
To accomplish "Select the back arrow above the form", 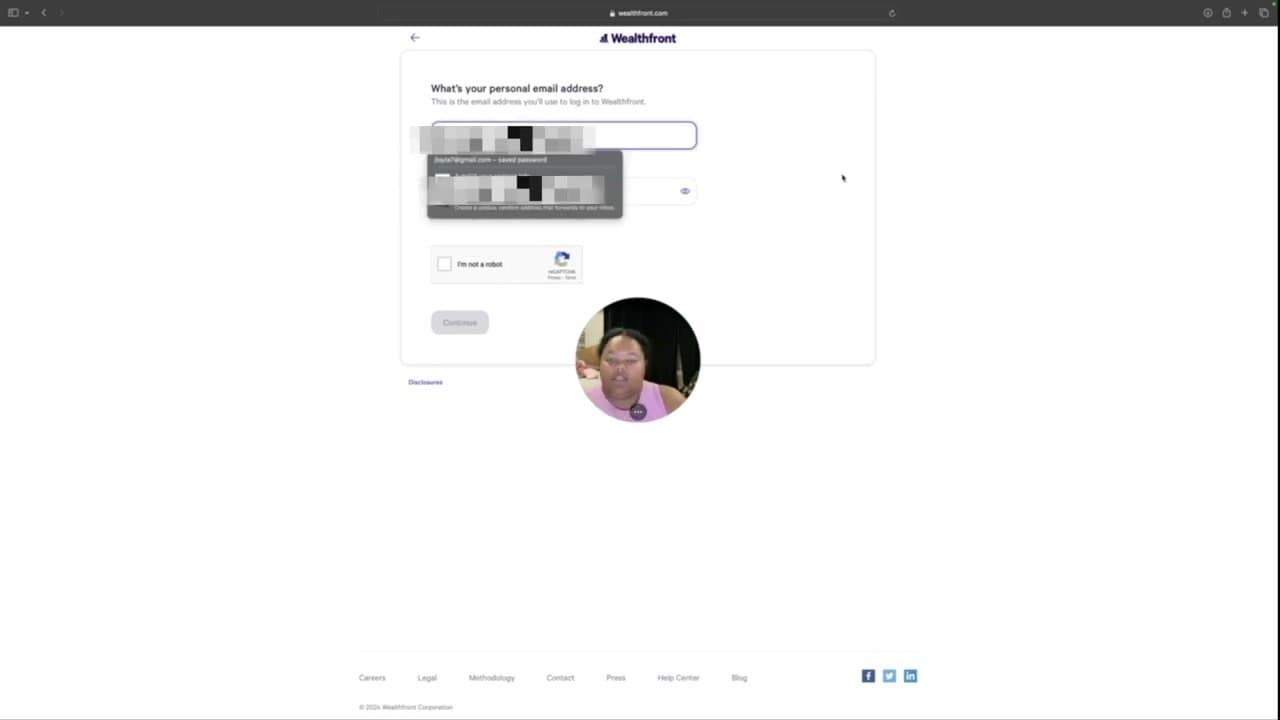I will (x=415, y=37).
